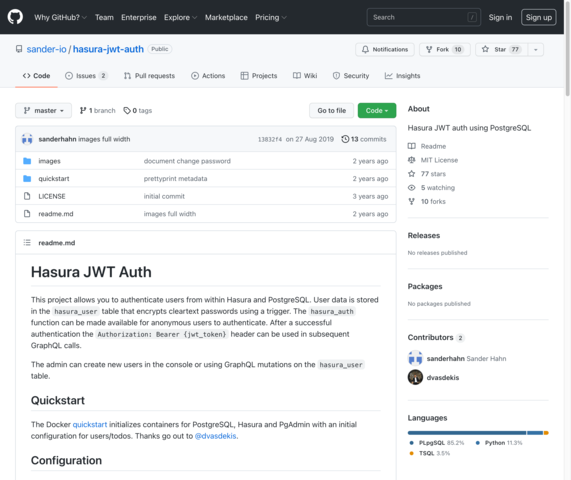This screenshot has height=480, width=571.
Task: Switch to the Issues tab
Action: (x=86, y=76)
